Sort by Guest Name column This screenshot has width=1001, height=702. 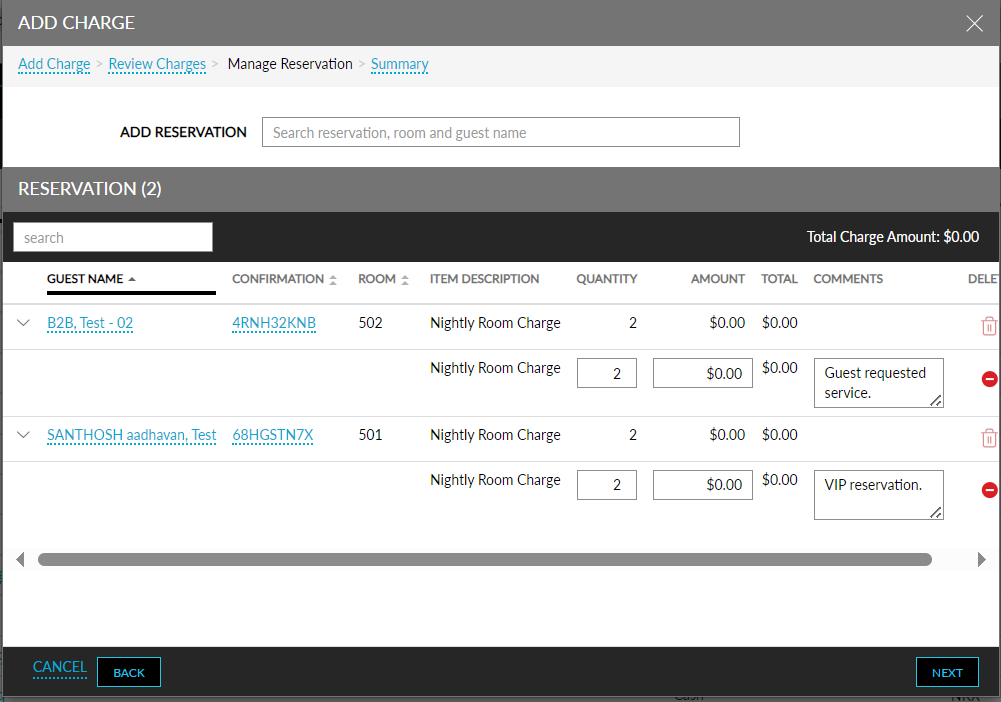point(91,279)
